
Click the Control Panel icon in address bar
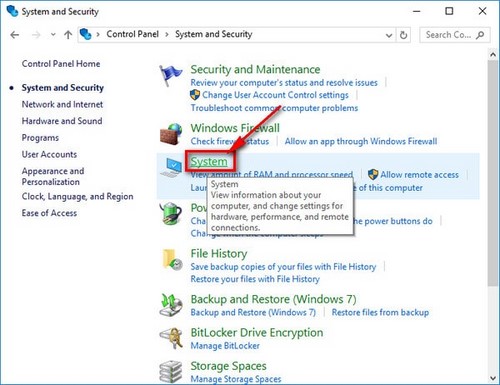tap(86, 34)
